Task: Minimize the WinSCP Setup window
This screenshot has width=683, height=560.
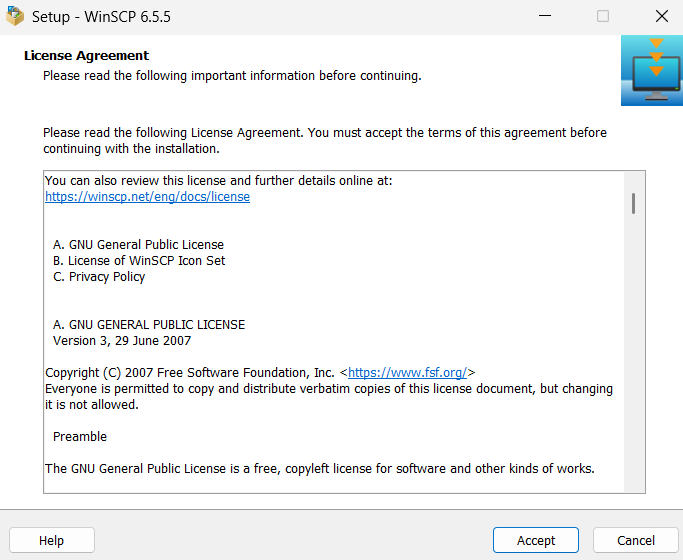Action: point(545,16)
